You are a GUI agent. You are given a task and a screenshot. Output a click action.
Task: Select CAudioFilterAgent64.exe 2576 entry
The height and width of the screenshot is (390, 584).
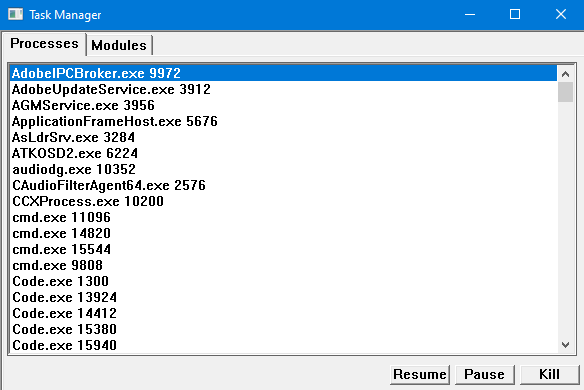pyautogui.click(x=283, y=186)
